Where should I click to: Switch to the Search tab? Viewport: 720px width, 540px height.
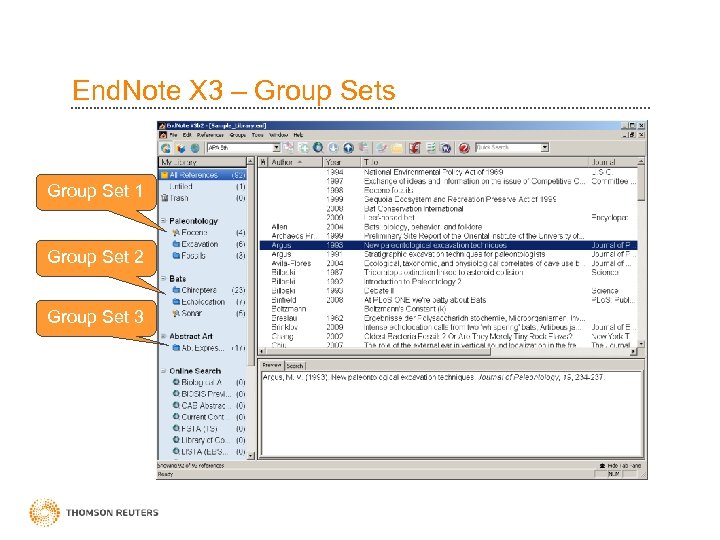[x=295, y=366]
